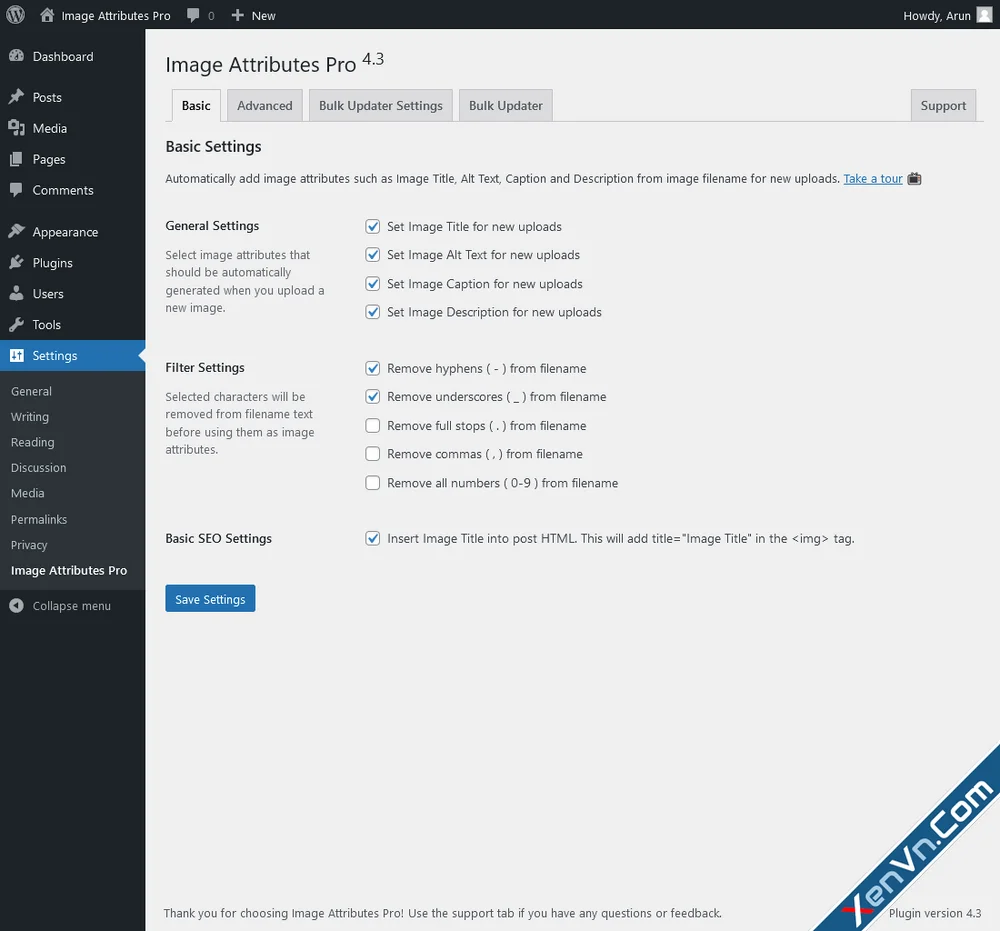Viewport: 1000px width, 931px height.
Task: Click the Basic SEO Settings section label
Action: point(219,538)
